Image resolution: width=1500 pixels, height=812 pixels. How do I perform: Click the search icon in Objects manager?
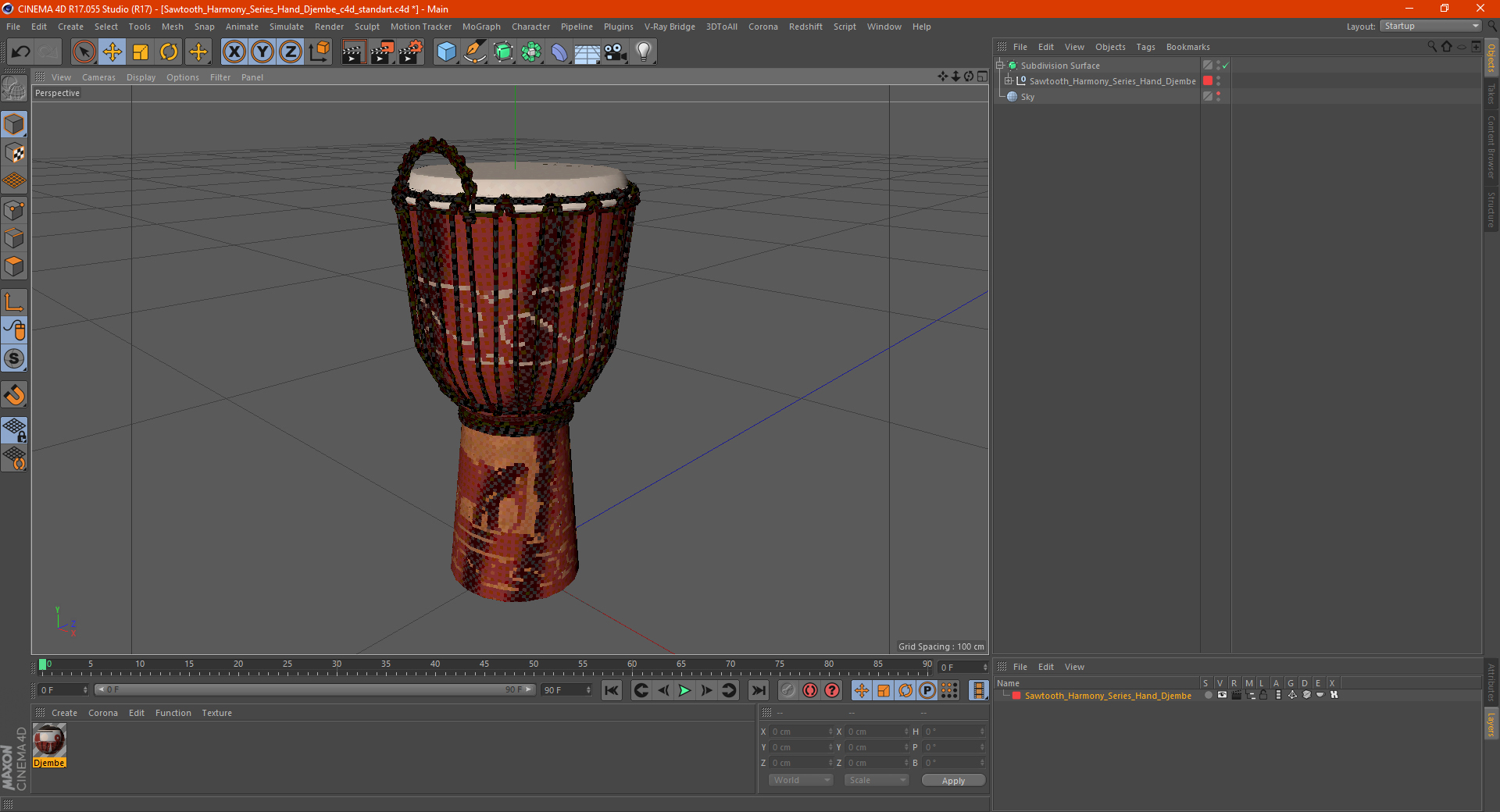(1432, 47)
